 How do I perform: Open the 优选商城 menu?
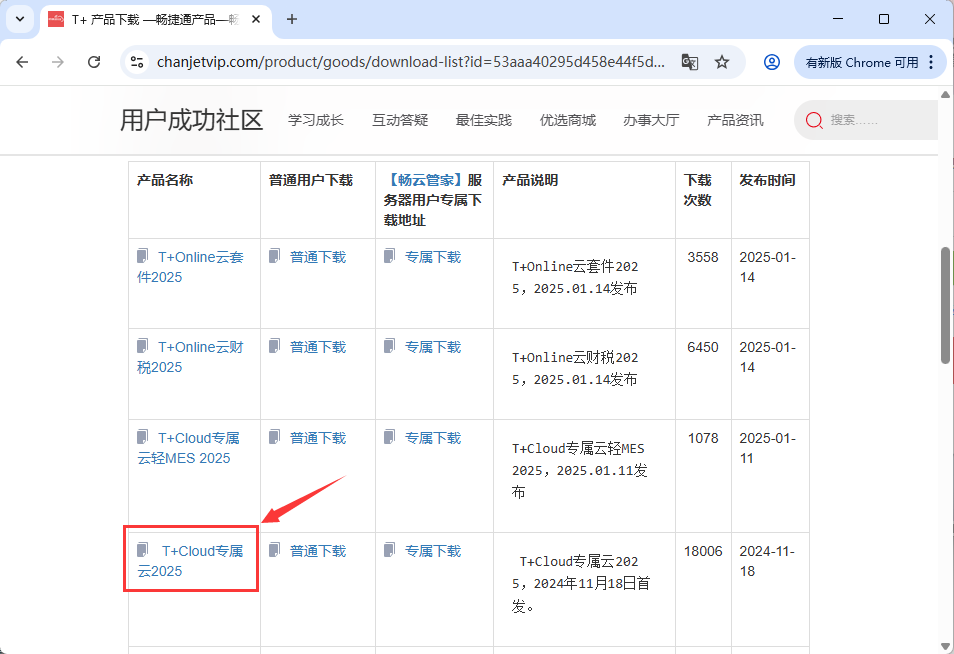click(568, 120)
